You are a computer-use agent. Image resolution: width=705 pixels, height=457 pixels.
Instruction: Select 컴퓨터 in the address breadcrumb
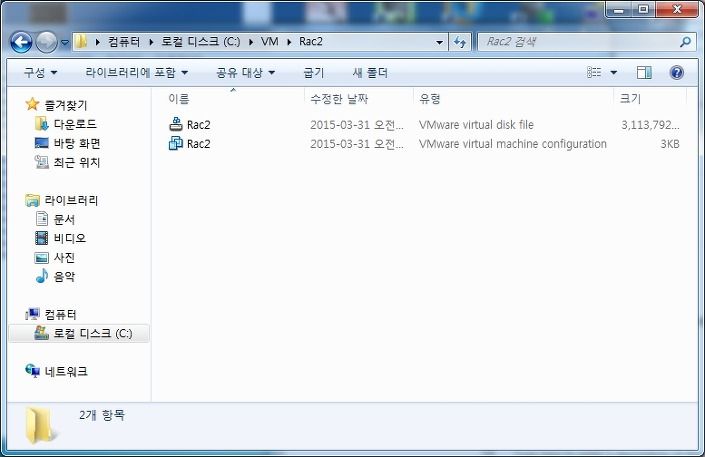click(124, 42)
